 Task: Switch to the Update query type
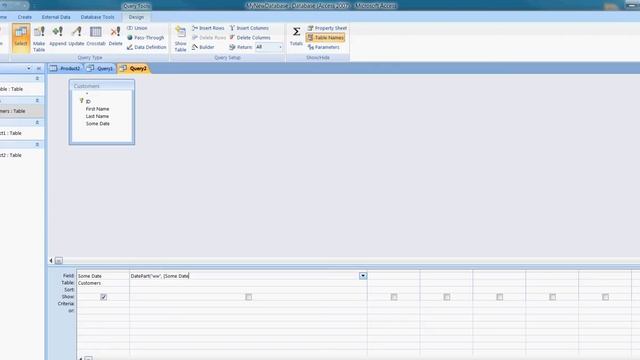coord(76,36)
